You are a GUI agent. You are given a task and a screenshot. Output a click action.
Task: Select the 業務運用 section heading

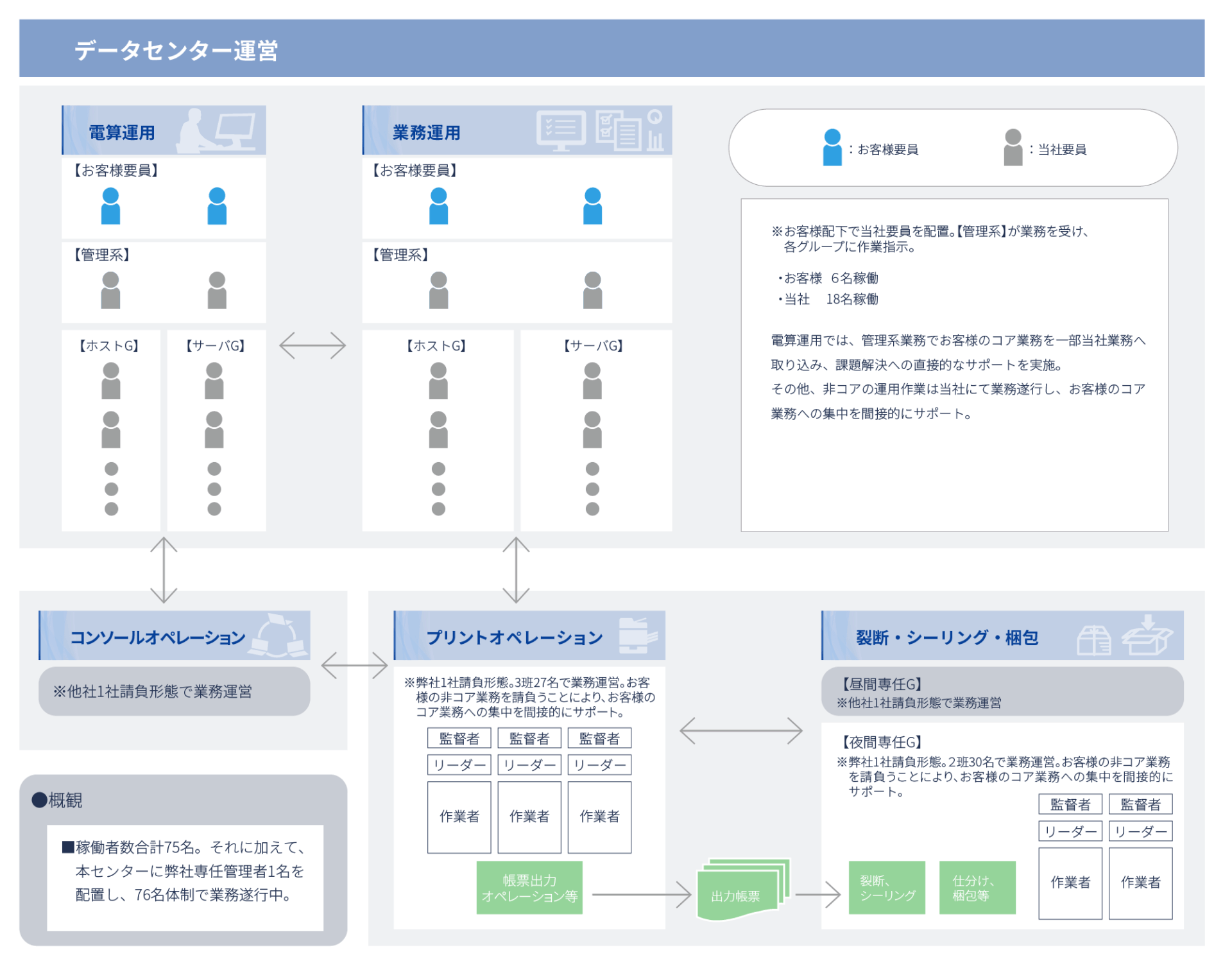pyautogui.click(x=427, y=133)
